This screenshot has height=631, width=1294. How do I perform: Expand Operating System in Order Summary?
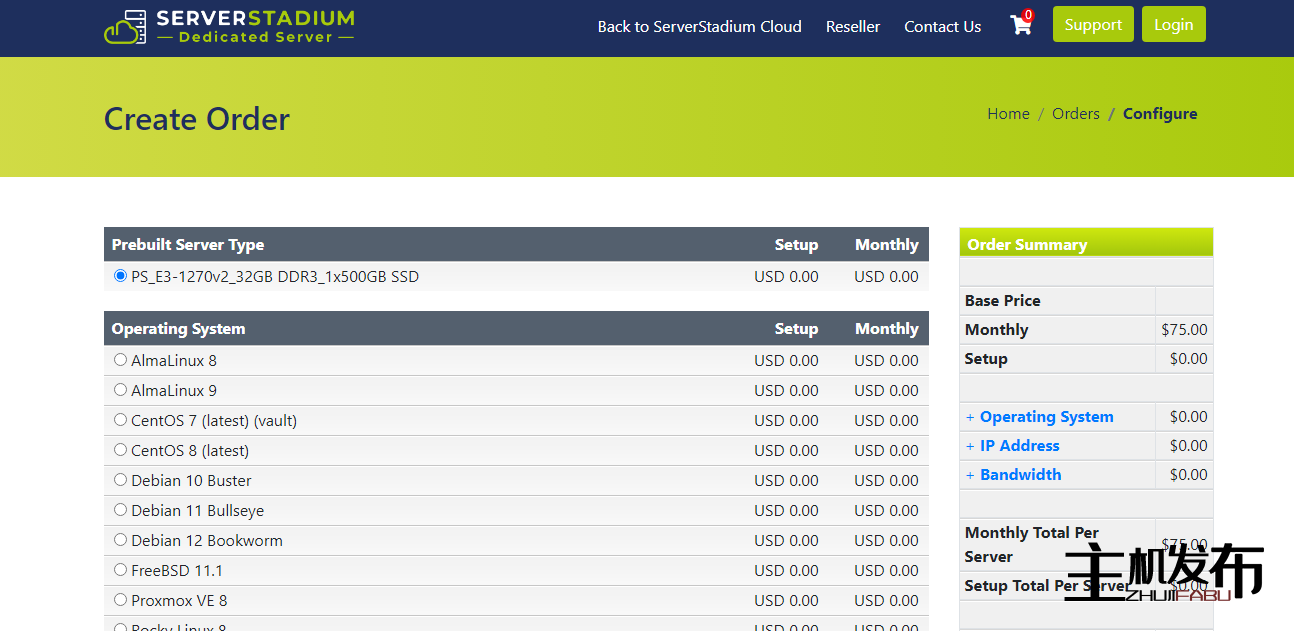click(1045, 417)
